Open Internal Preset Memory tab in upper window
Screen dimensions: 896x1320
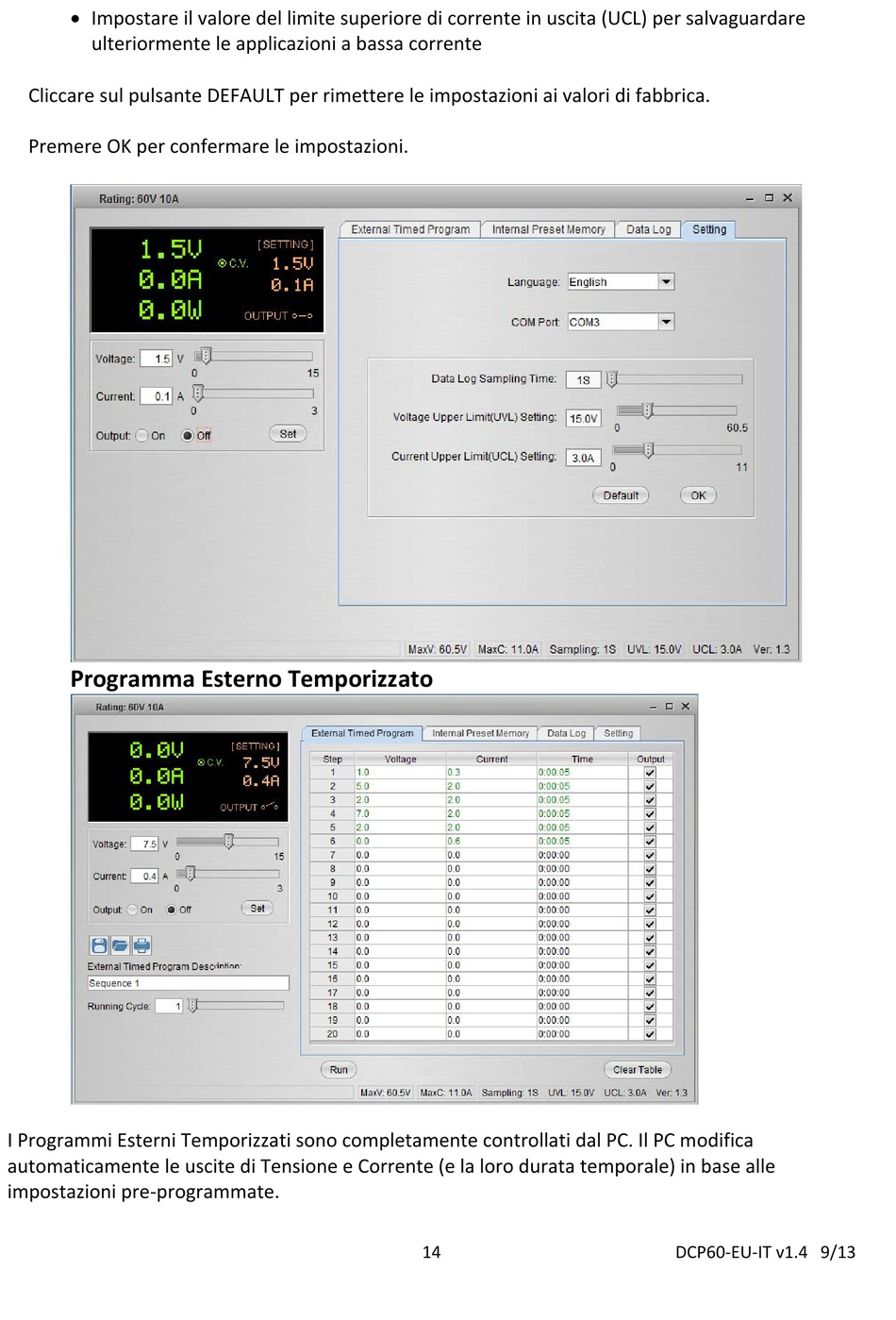point(548,229)
